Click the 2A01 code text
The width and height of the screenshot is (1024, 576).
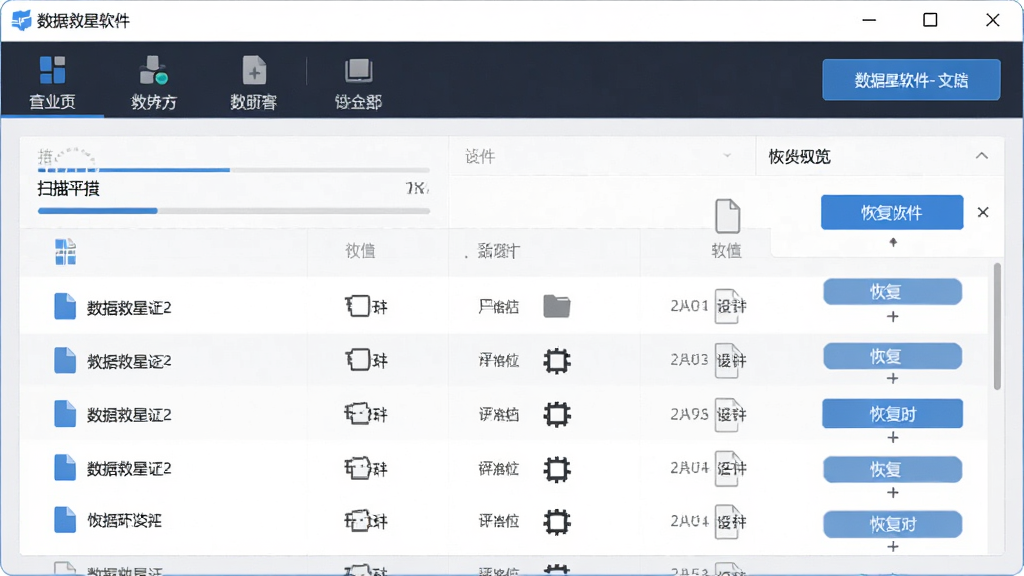689,306
